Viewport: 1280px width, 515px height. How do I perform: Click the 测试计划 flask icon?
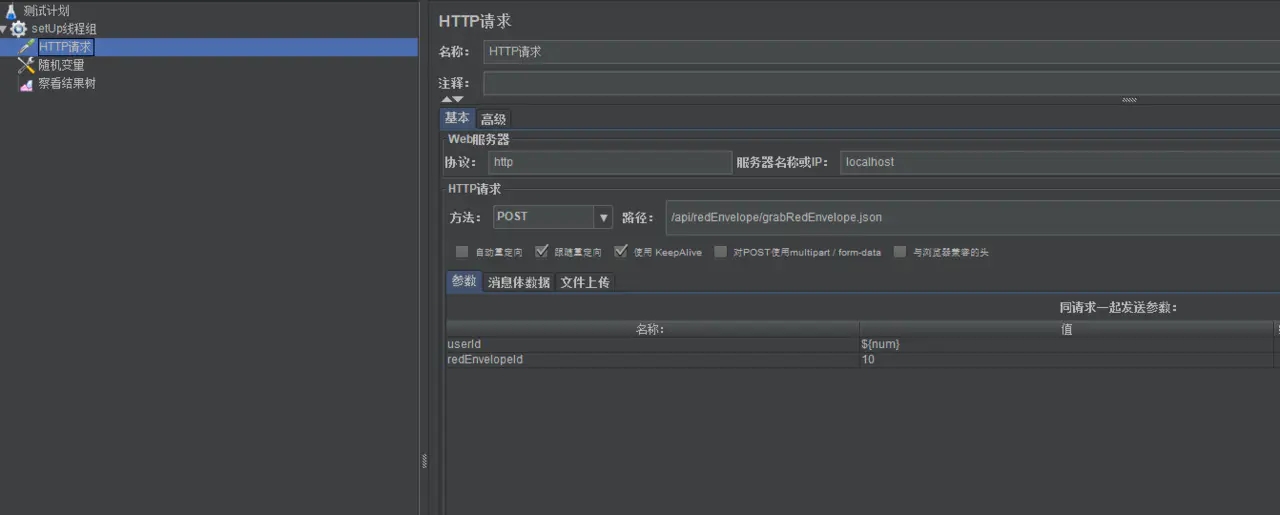(12, 11)
